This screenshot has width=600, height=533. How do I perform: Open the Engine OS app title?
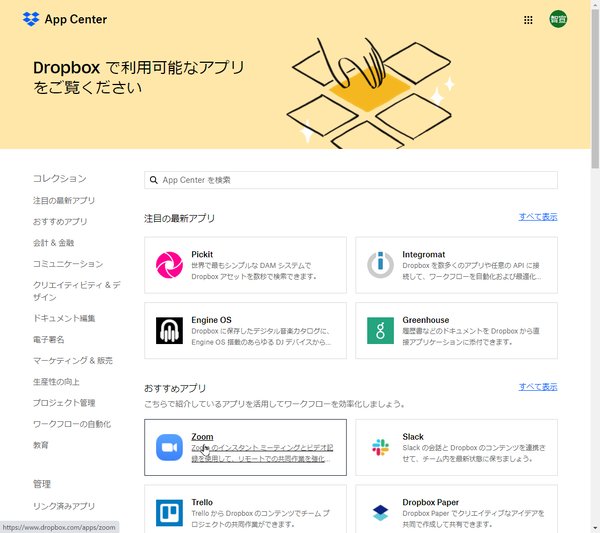tap(211, 320)
